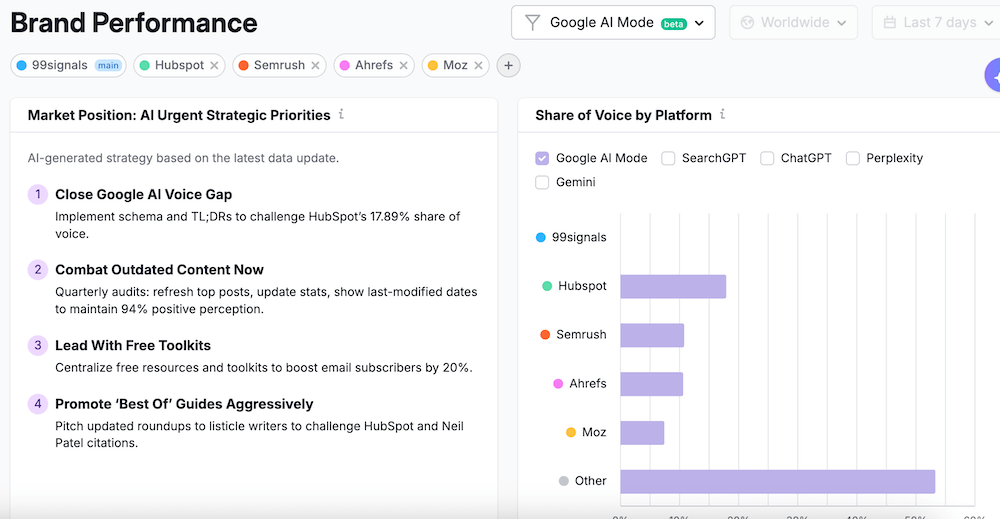The image size is (1000, 519).
Task: Open the Google AI Mode platform dropdown
Action: coord(613,23)
